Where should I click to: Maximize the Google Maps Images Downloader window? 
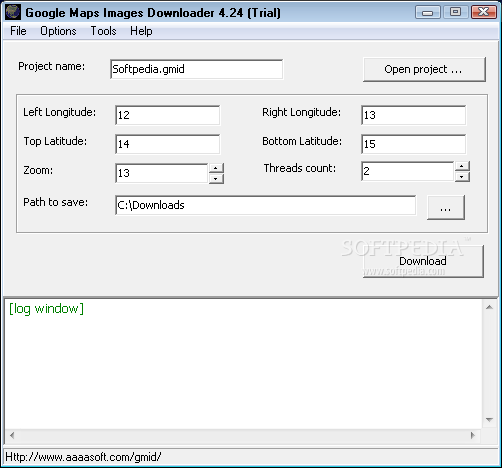pyautogui.click(x=455, y=13)
